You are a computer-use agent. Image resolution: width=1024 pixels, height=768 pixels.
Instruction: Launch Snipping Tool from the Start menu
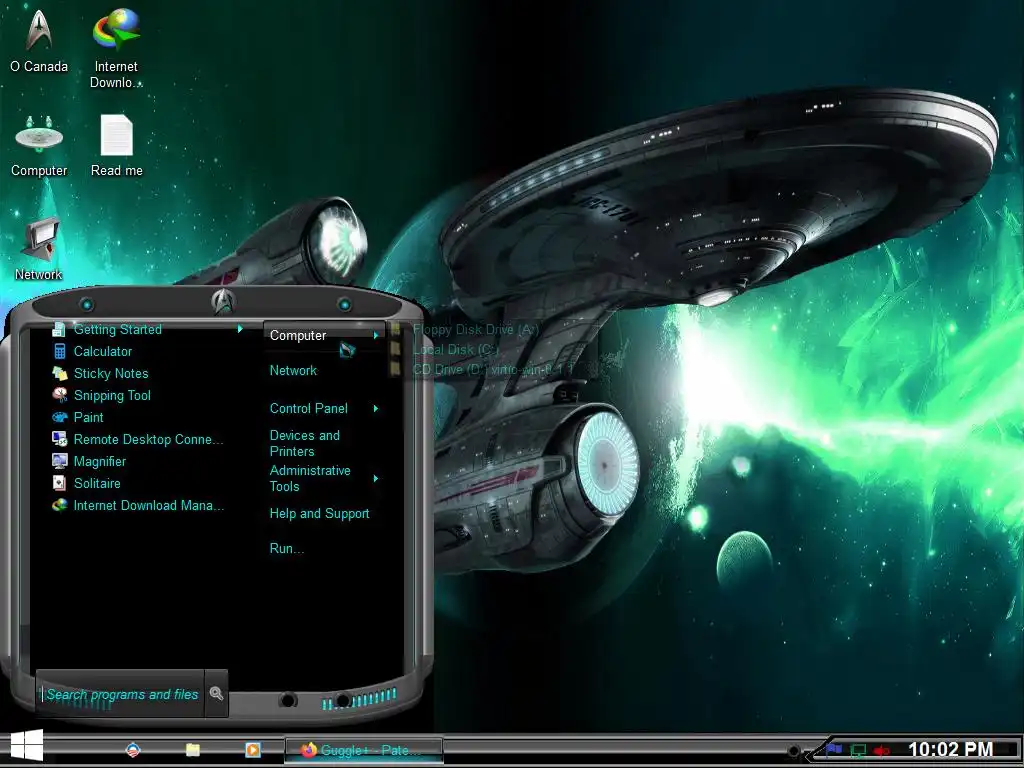pos(112,395)
